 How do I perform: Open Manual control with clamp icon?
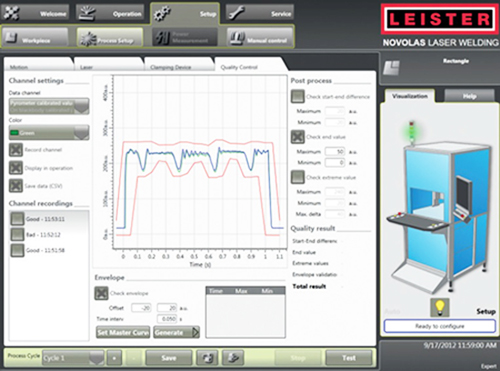pos(260,38)
